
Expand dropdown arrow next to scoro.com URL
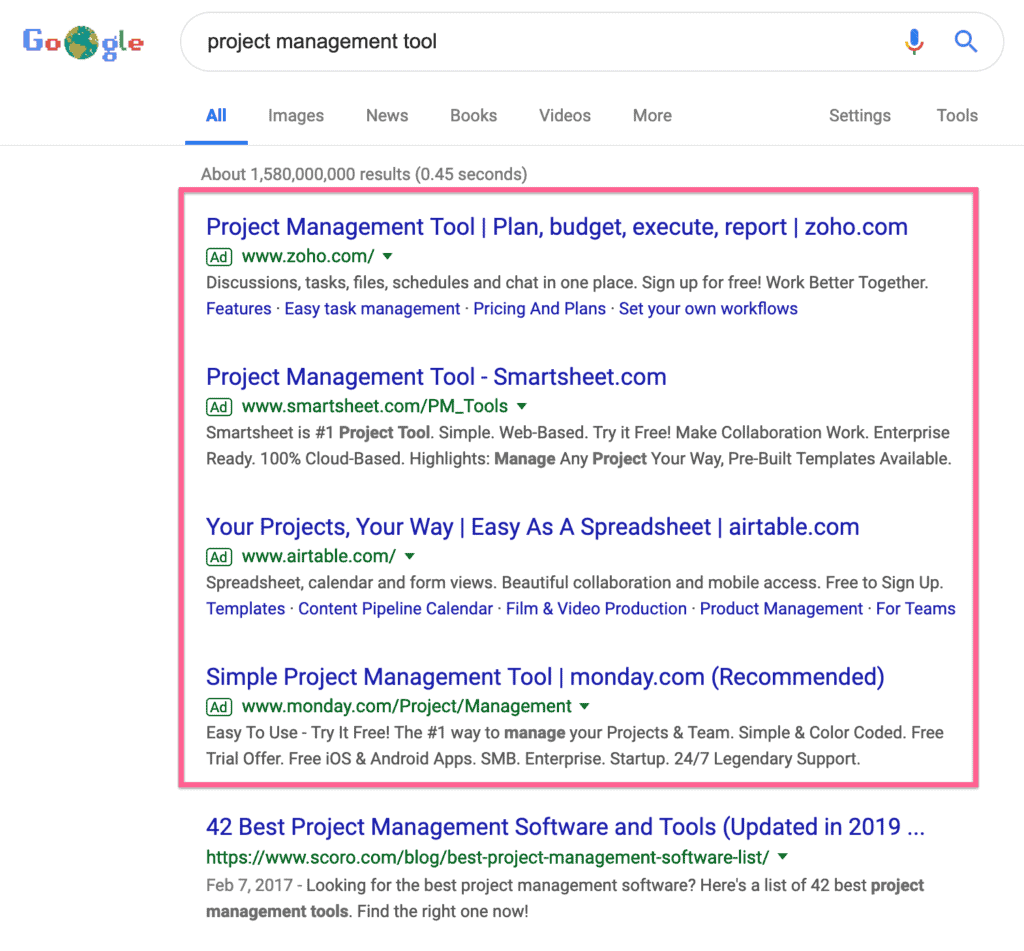coord(783,856)
